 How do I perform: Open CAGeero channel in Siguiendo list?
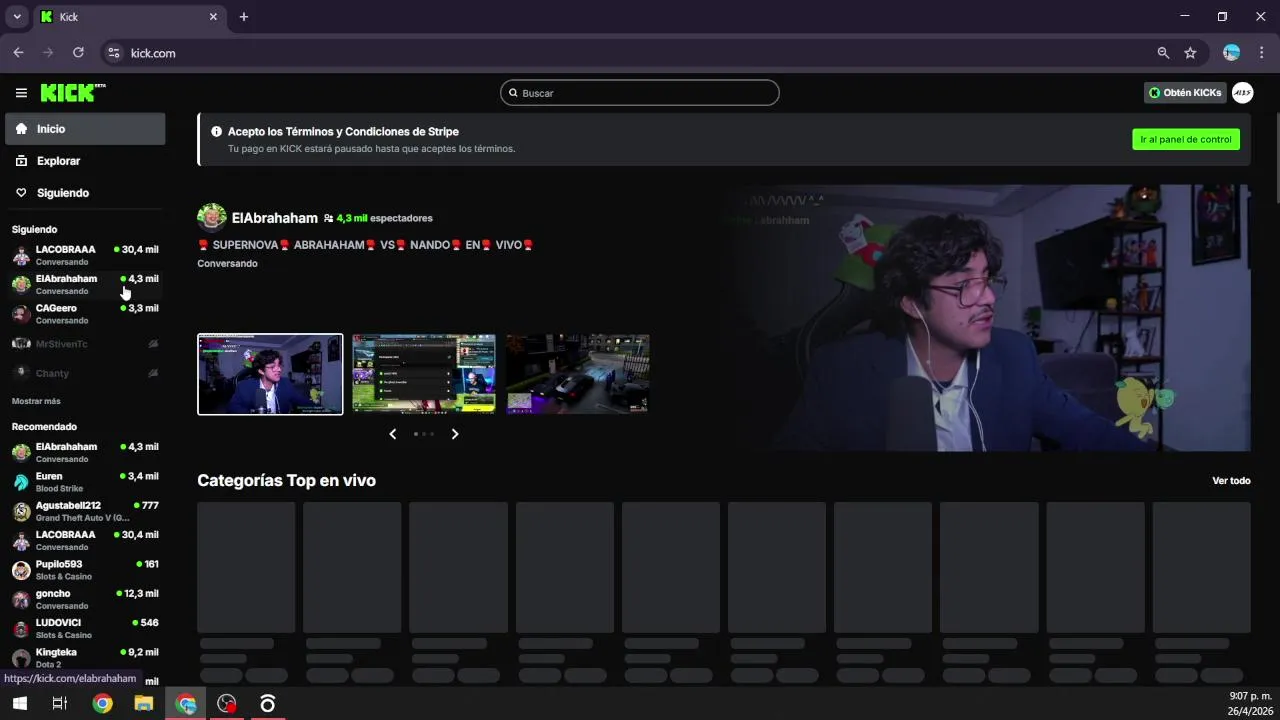coord(85,314)
